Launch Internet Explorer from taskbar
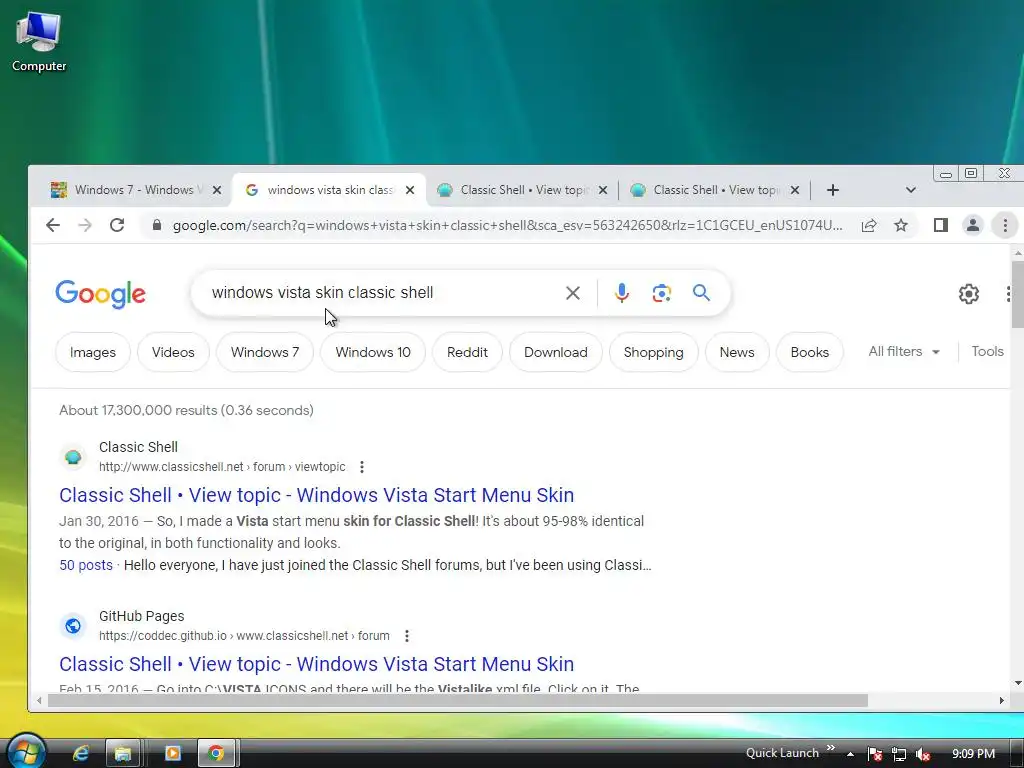The image size is (1024, 768). pos(81,754)
